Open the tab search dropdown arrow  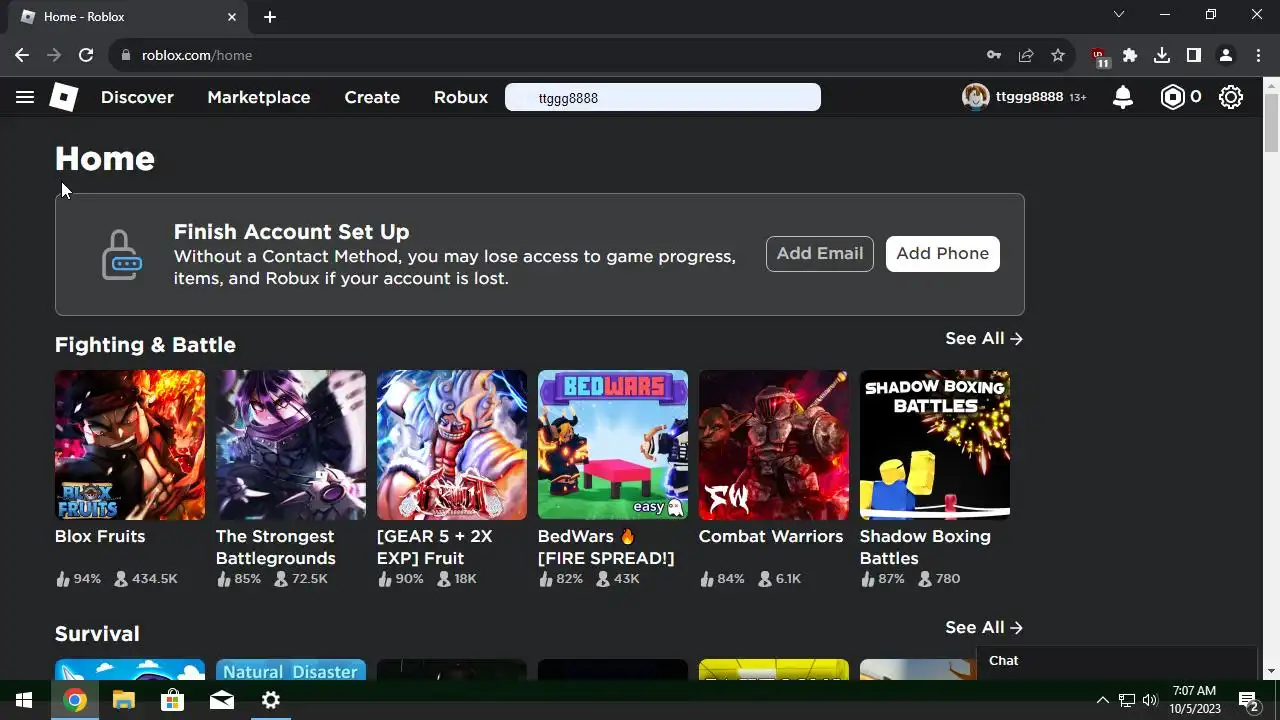1119,15
